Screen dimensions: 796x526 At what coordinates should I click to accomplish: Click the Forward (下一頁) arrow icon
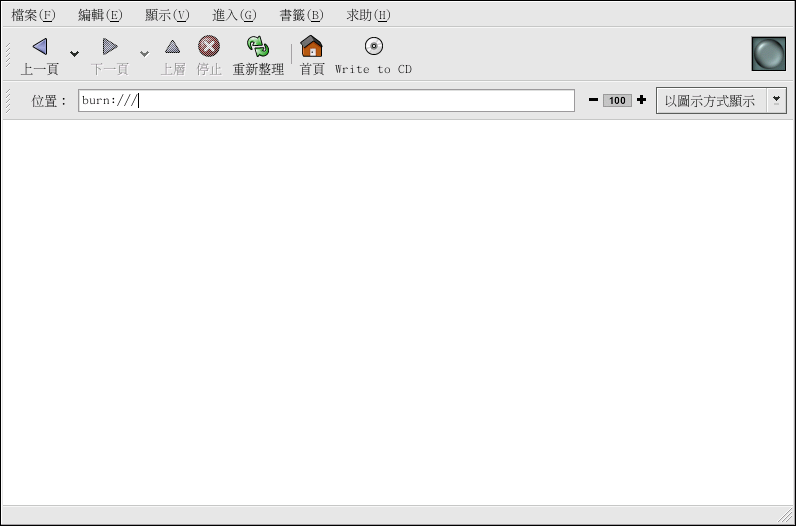(x=110, y=47)
